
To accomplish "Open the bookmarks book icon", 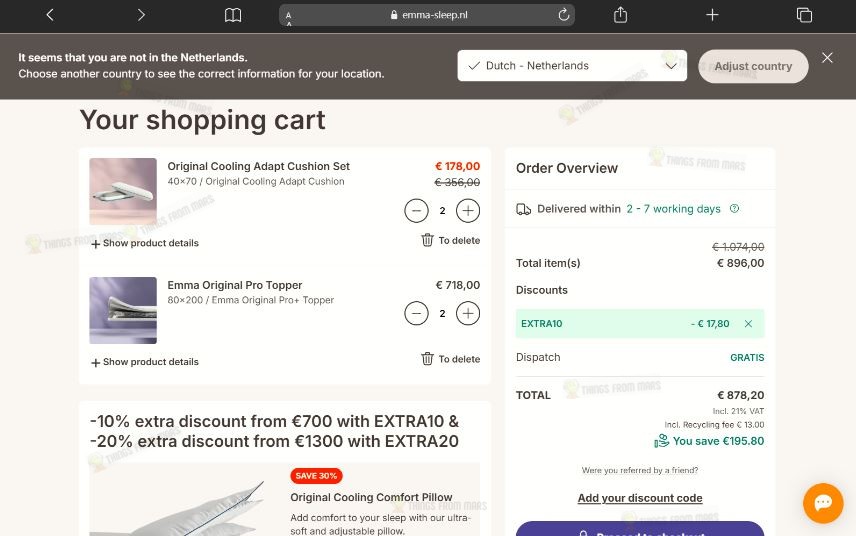I will coord(233,15).
